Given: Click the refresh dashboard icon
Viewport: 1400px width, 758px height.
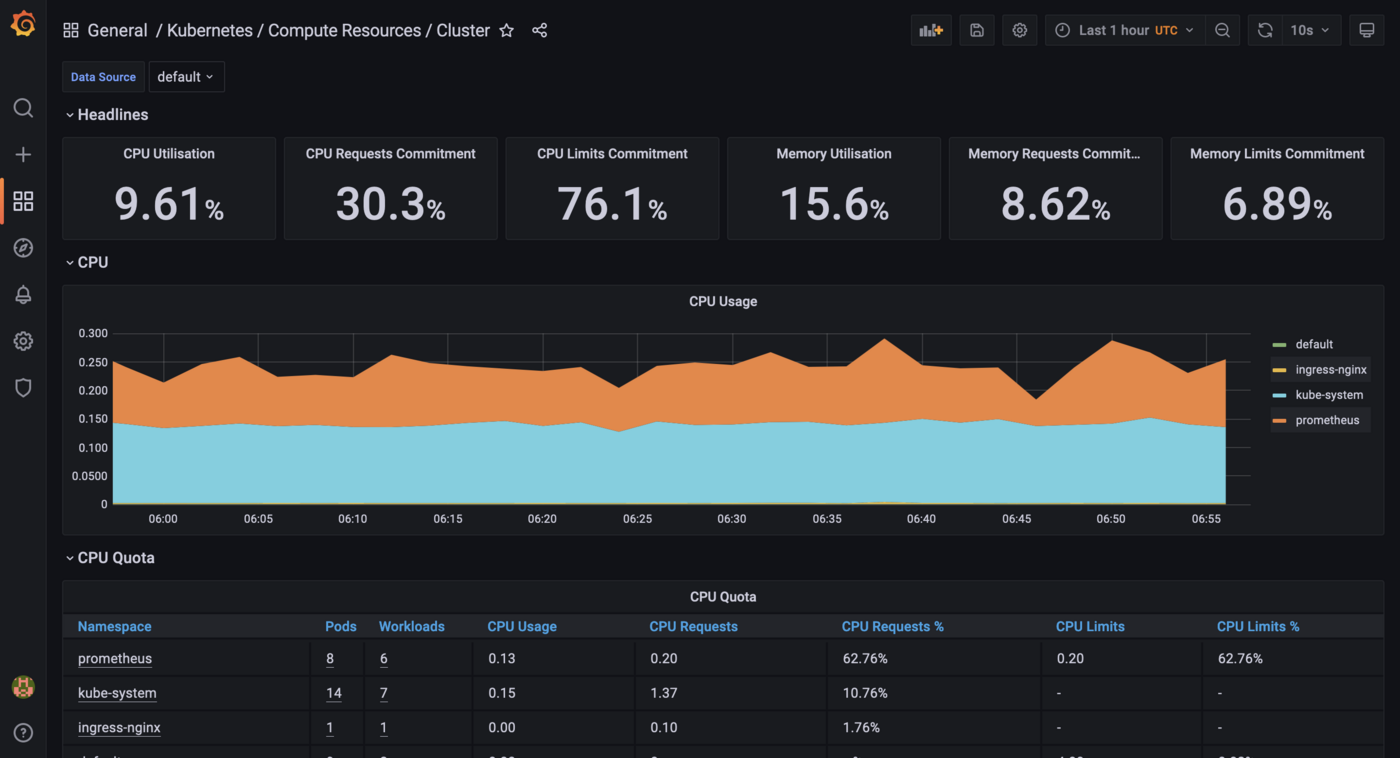Looking at the screenshot, I should pyautogui.click(x=1264, y=30).
